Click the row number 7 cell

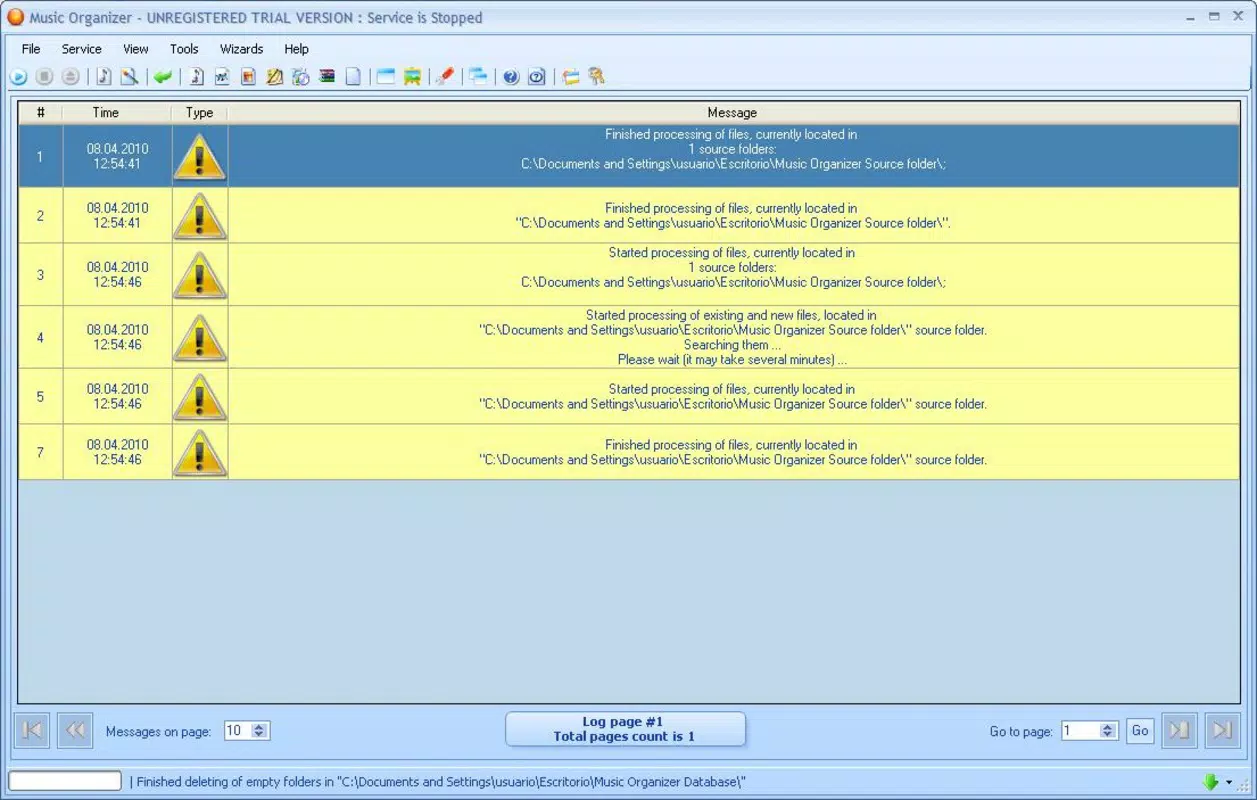(41, 452)
